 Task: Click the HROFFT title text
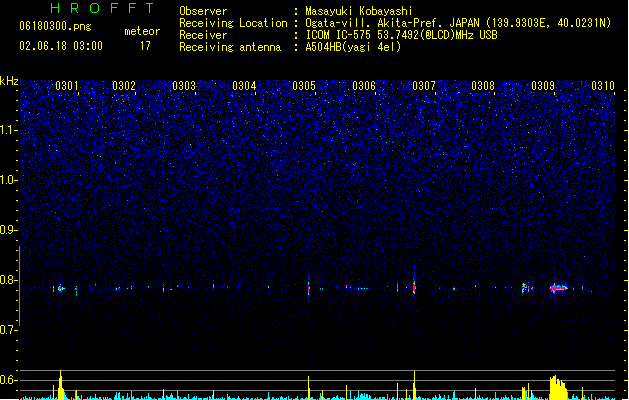point(102,8)
